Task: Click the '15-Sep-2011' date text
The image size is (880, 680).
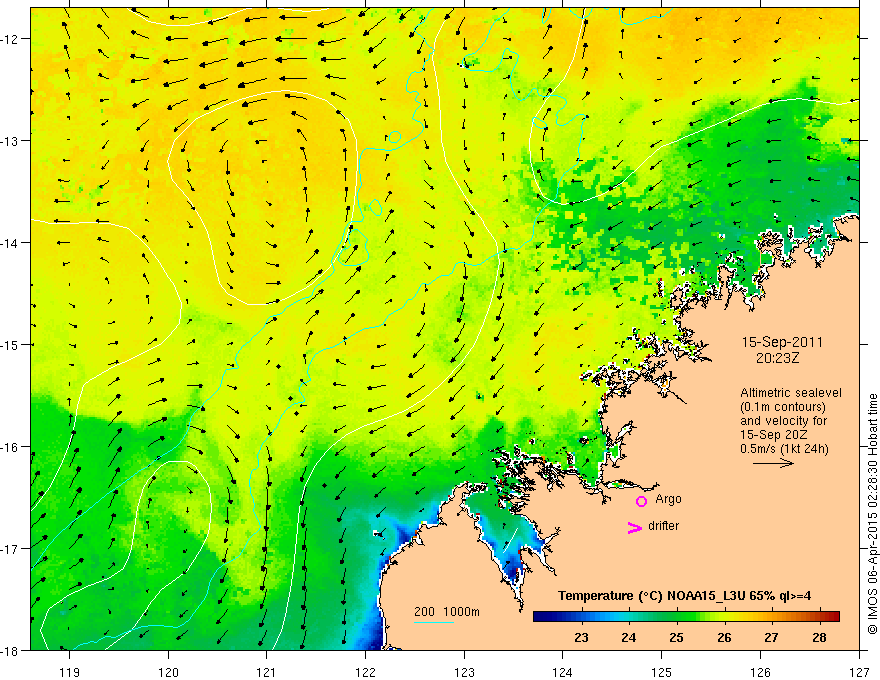Action: tap(782, 342)
